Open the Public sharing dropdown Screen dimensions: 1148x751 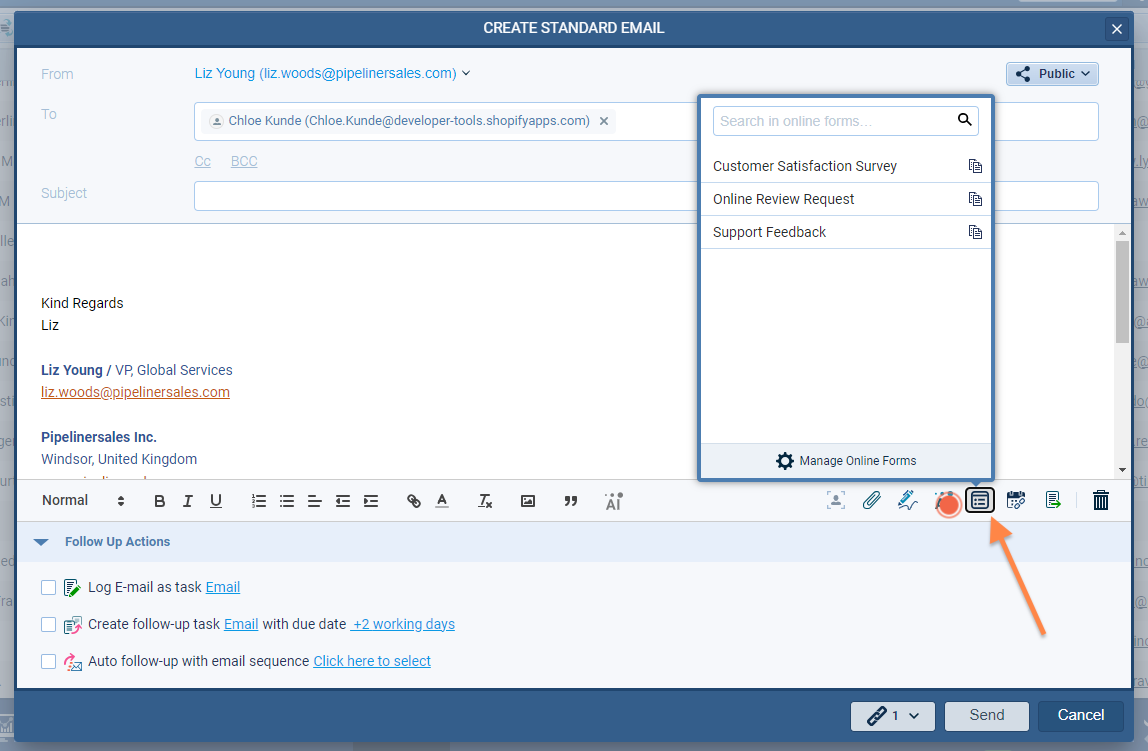click(x=1052, y=74)
